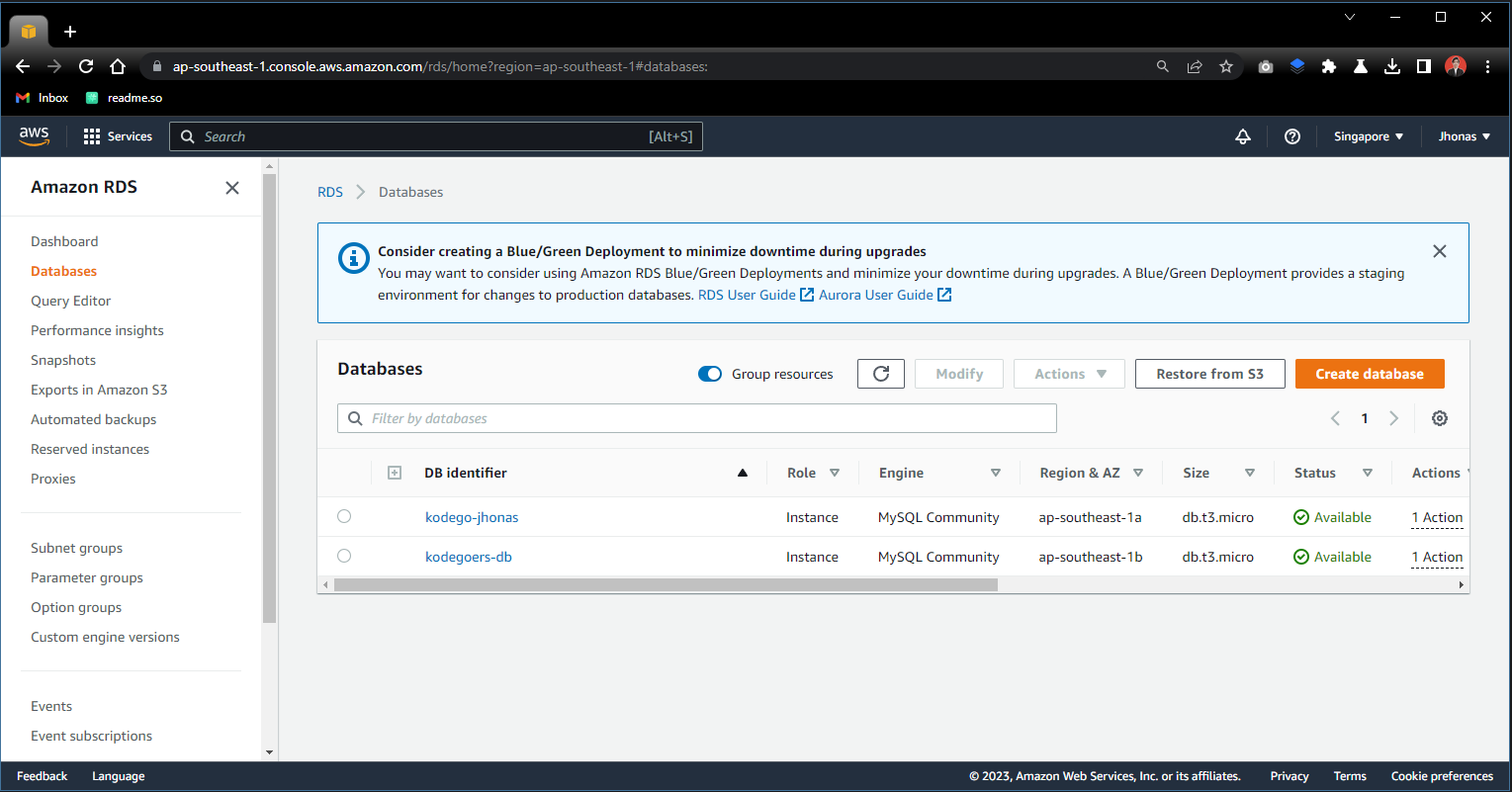This screenshot has width=1512, height=792.
Task: Open the Actions dropdown button
Action: pos(1069,374)
